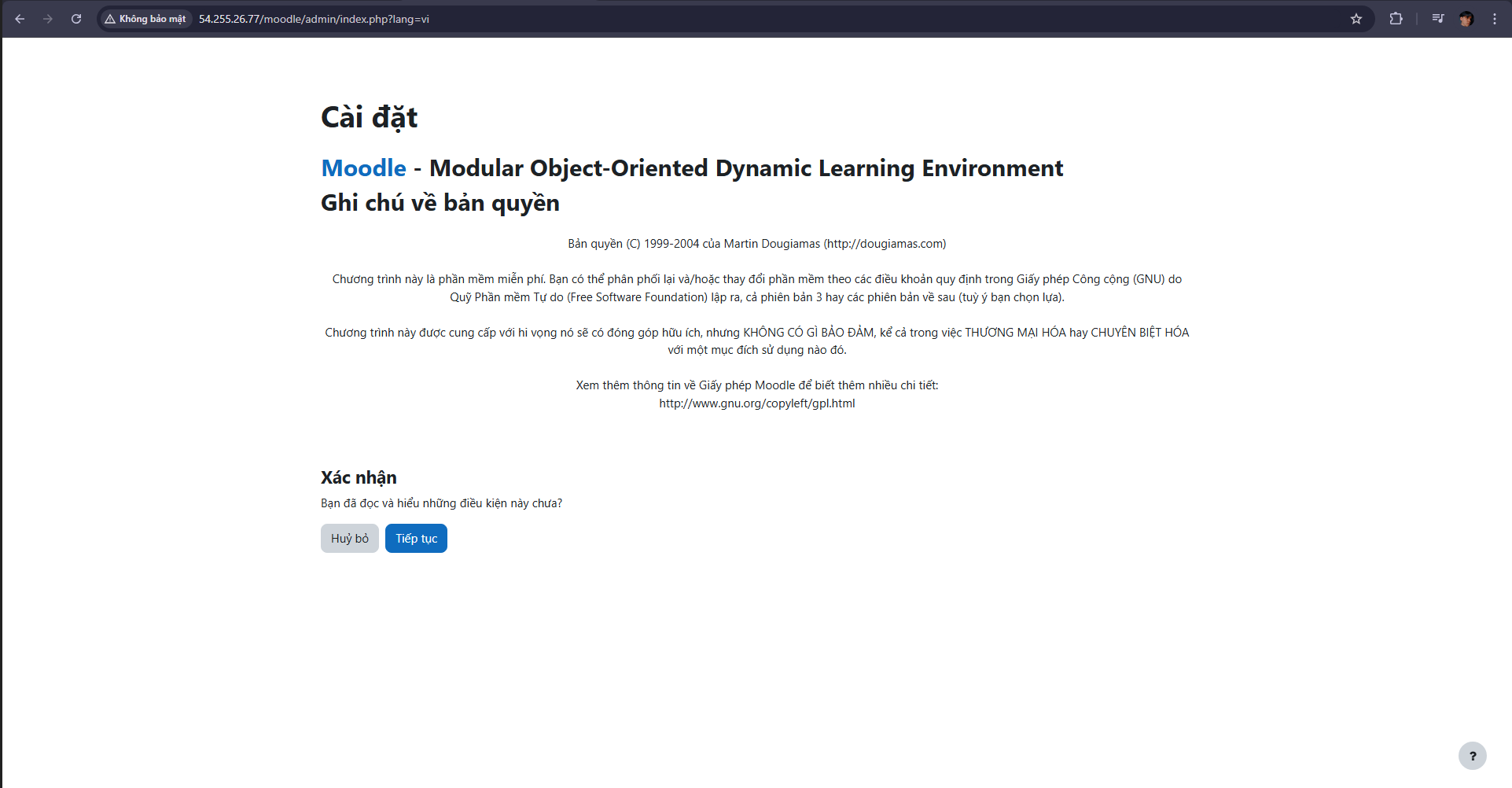The image size is (1512, 788).
Task: Bookmark this page with the star icon
Action: pos(1356,19)
